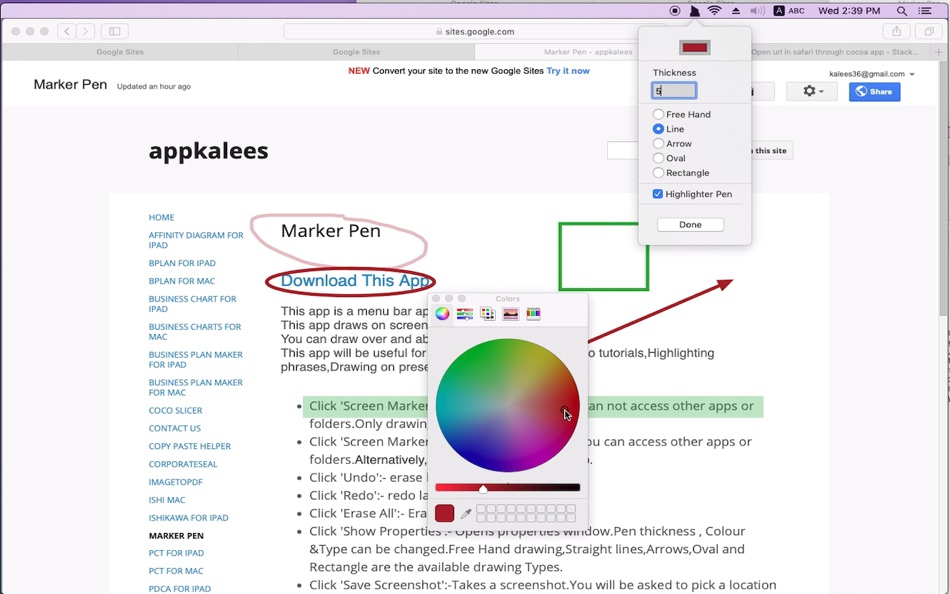
Task: Pick the eyedropper tool in Colors
Action: (466, 514)
